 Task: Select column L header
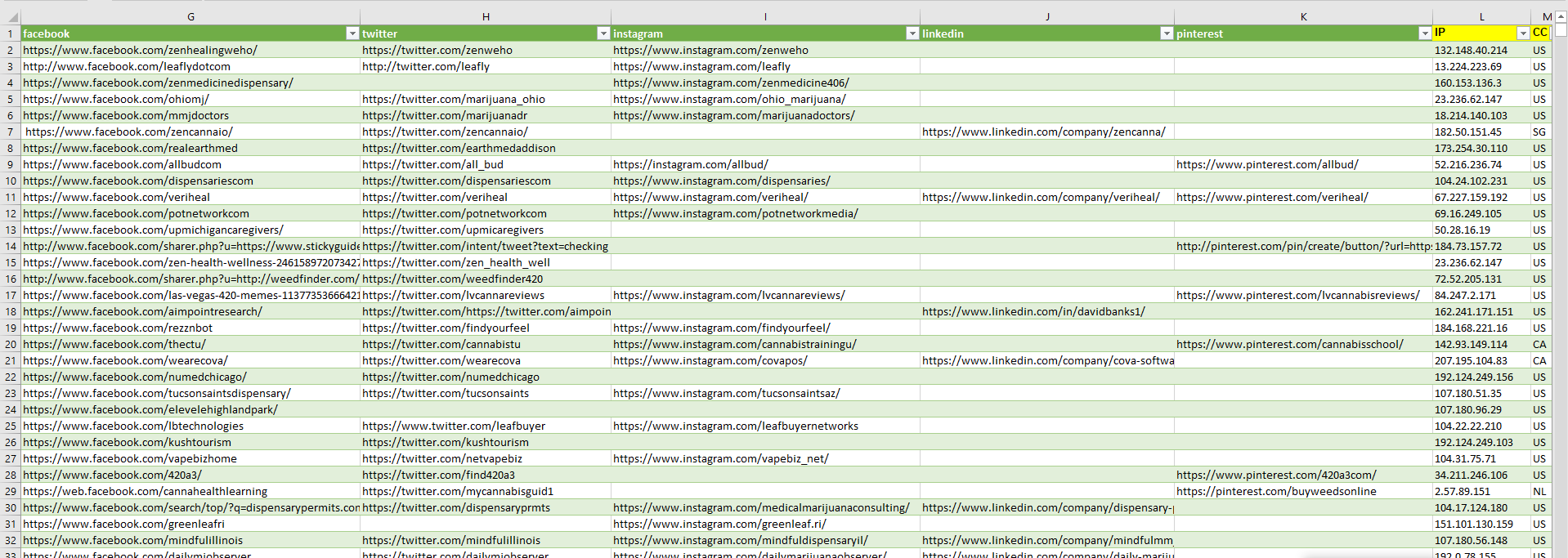click(1481, 16)
